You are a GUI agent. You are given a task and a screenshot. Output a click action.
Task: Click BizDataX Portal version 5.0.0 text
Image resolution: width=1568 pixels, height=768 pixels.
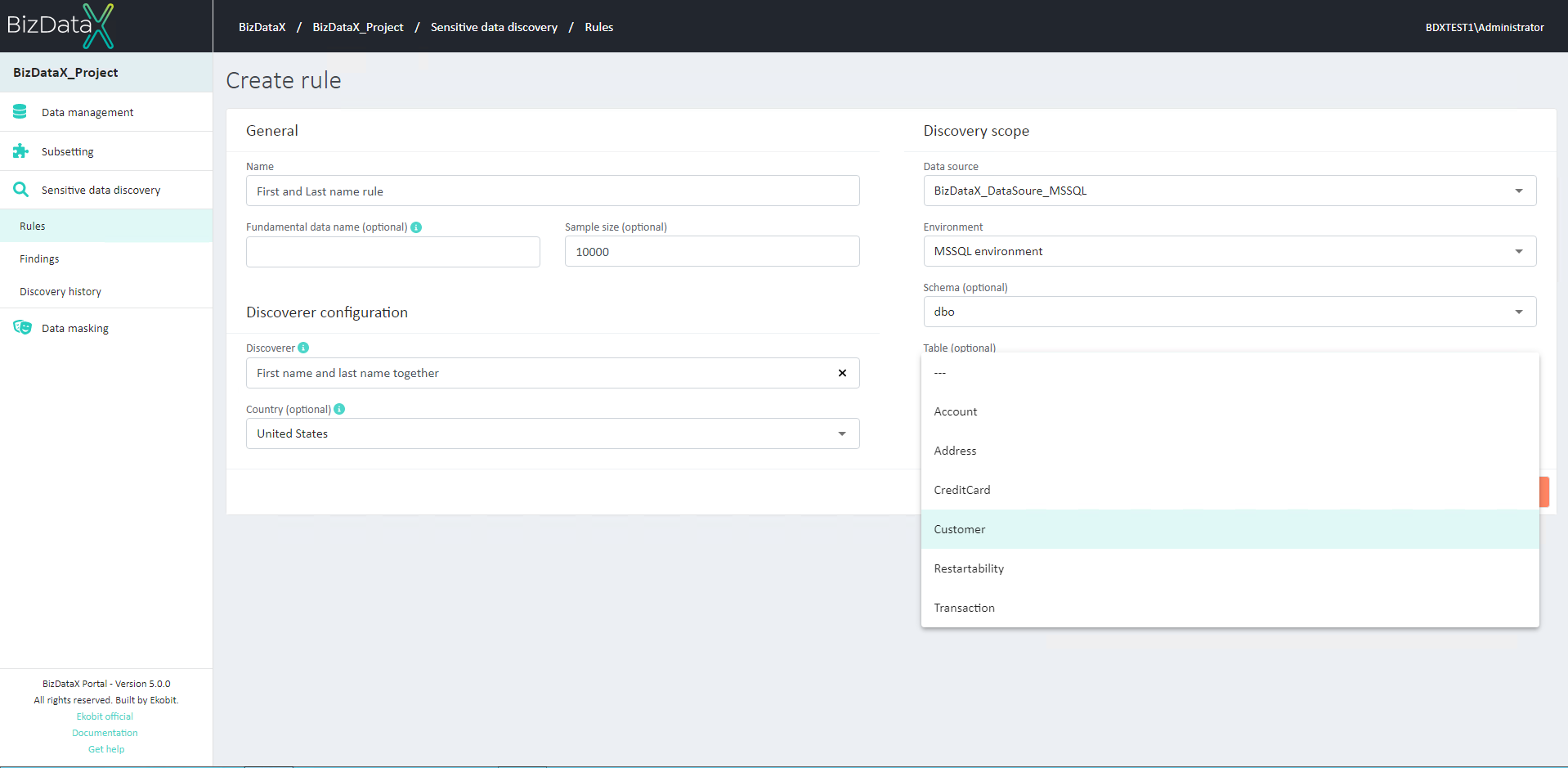point(106,684)
